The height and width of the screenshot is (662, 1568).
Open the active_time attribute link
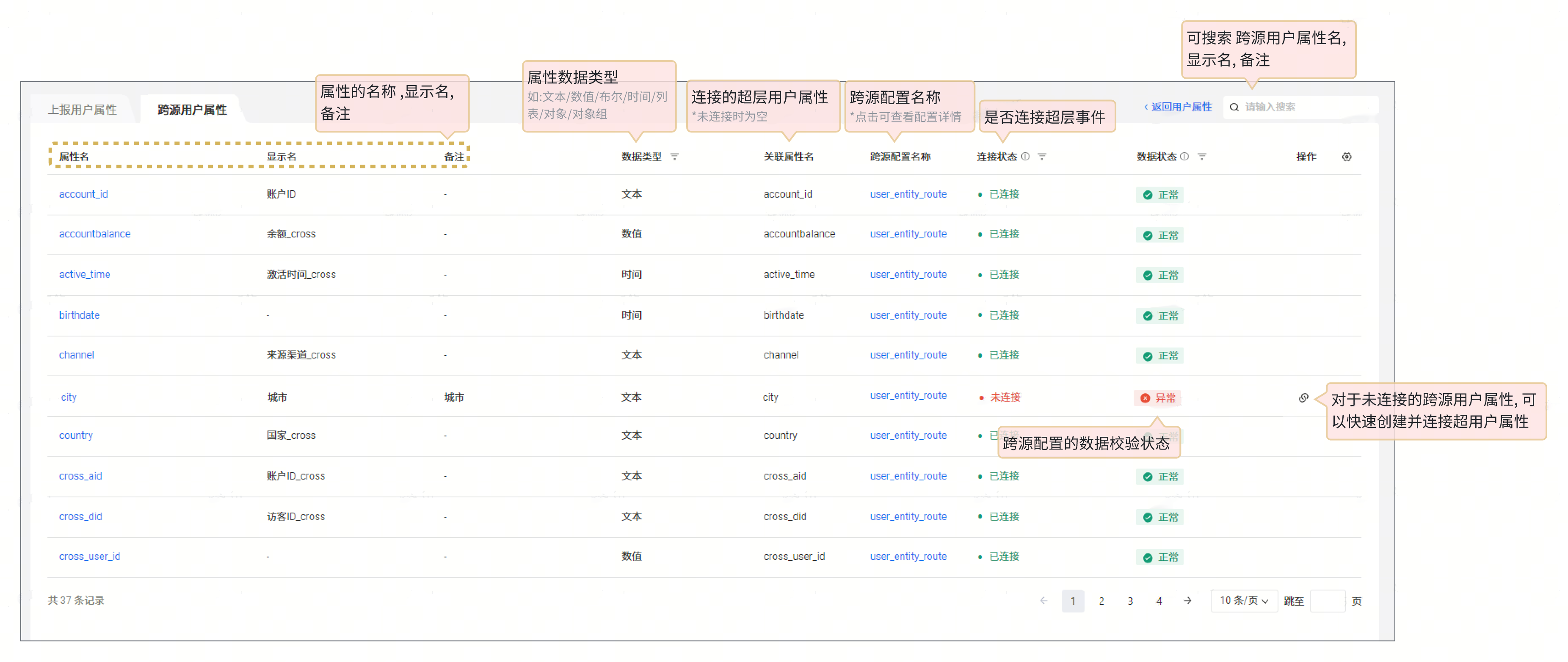(x=85, y=275)
